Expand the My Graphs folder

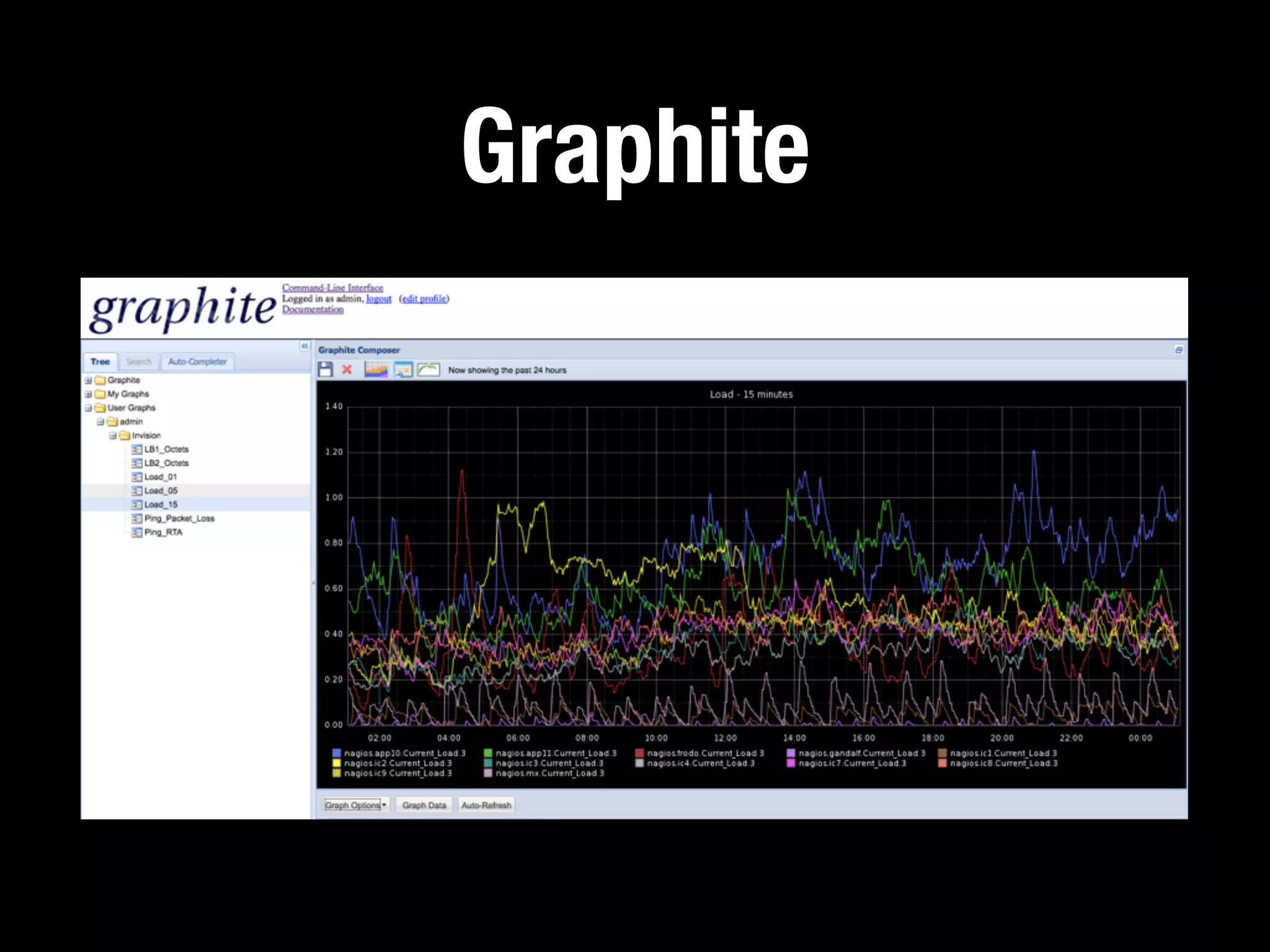(89, 394)
